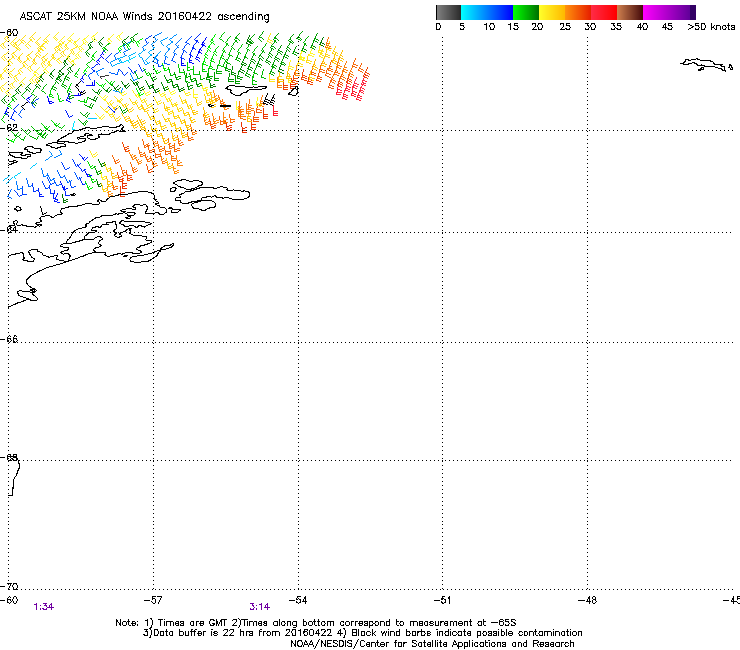Click the legend tick label '40'
The width and height of the screenshot is (740, 650).
click(x=642, y=27)
